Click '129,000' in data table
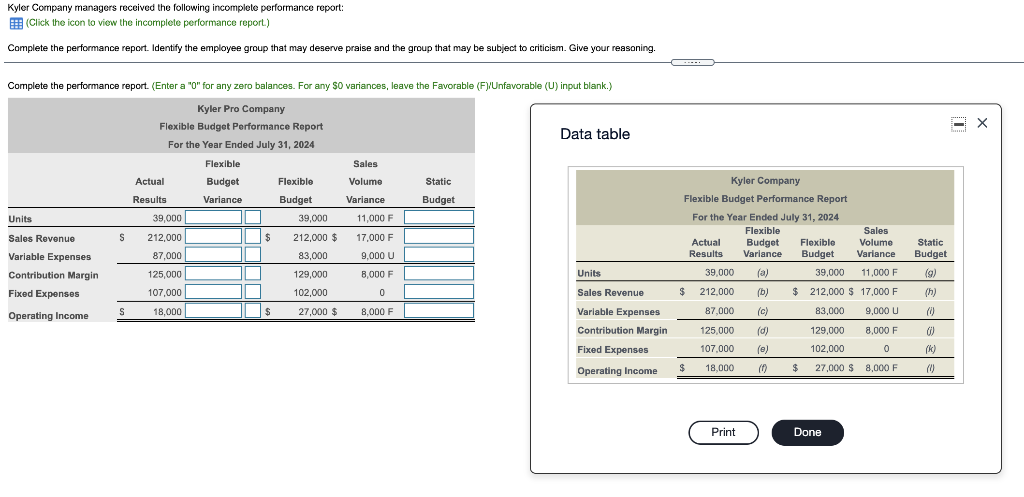1024x497 pixels. pos(827,330)
